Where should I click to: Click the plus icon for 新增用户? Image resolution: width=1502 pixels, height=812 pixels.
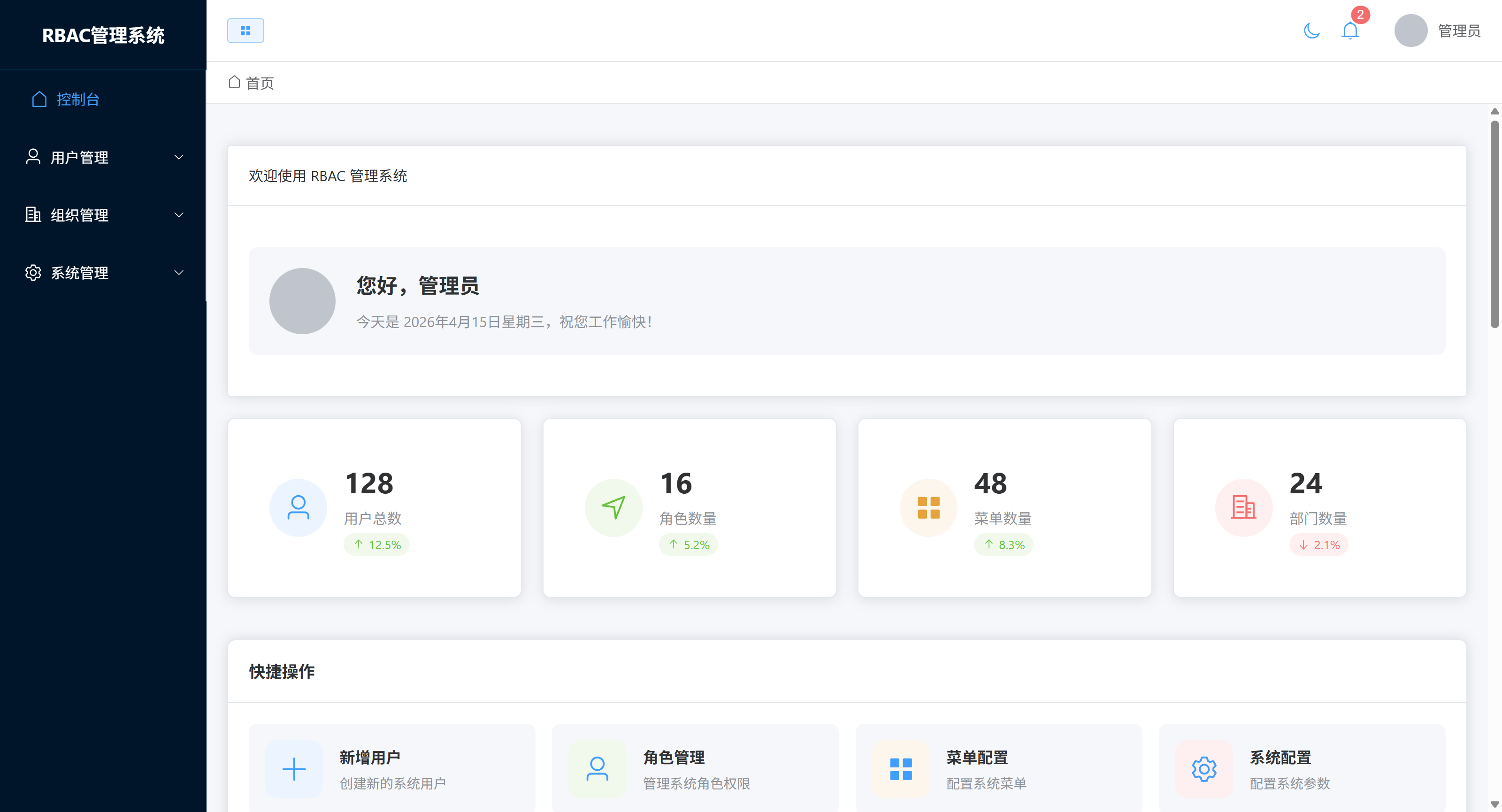click(x=294, y=769)
